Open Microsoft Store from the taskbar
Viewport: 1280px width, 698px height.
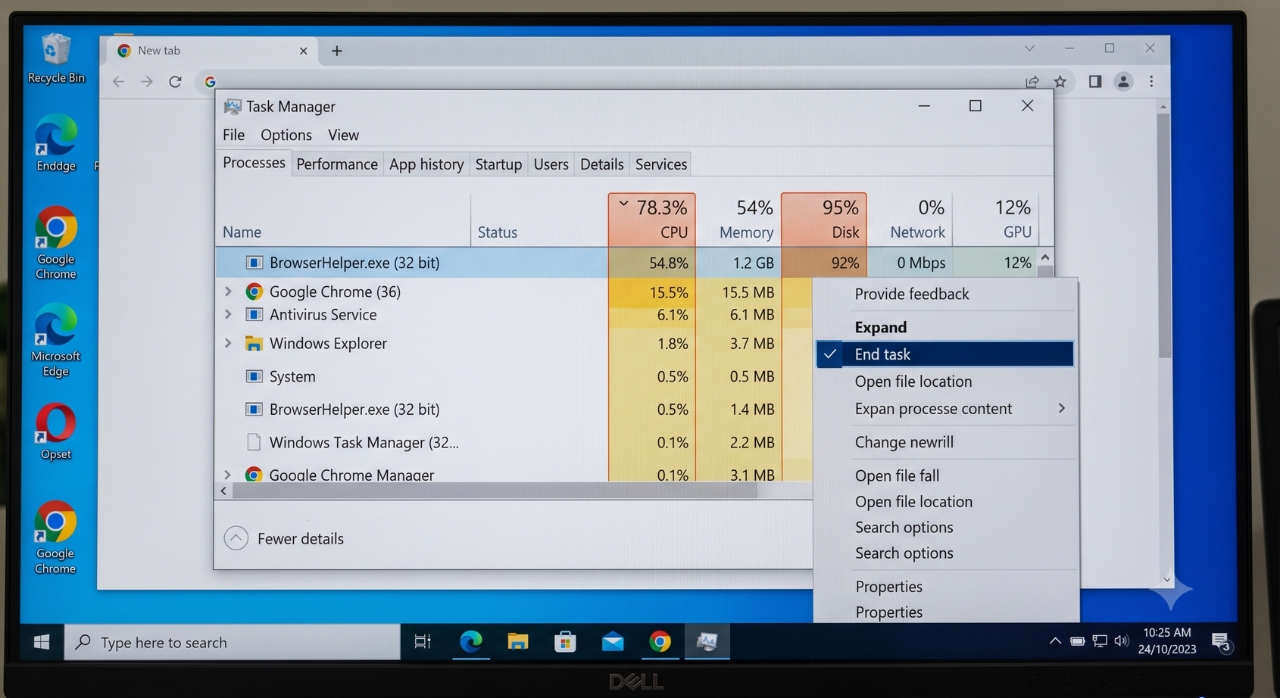(564, 642)
